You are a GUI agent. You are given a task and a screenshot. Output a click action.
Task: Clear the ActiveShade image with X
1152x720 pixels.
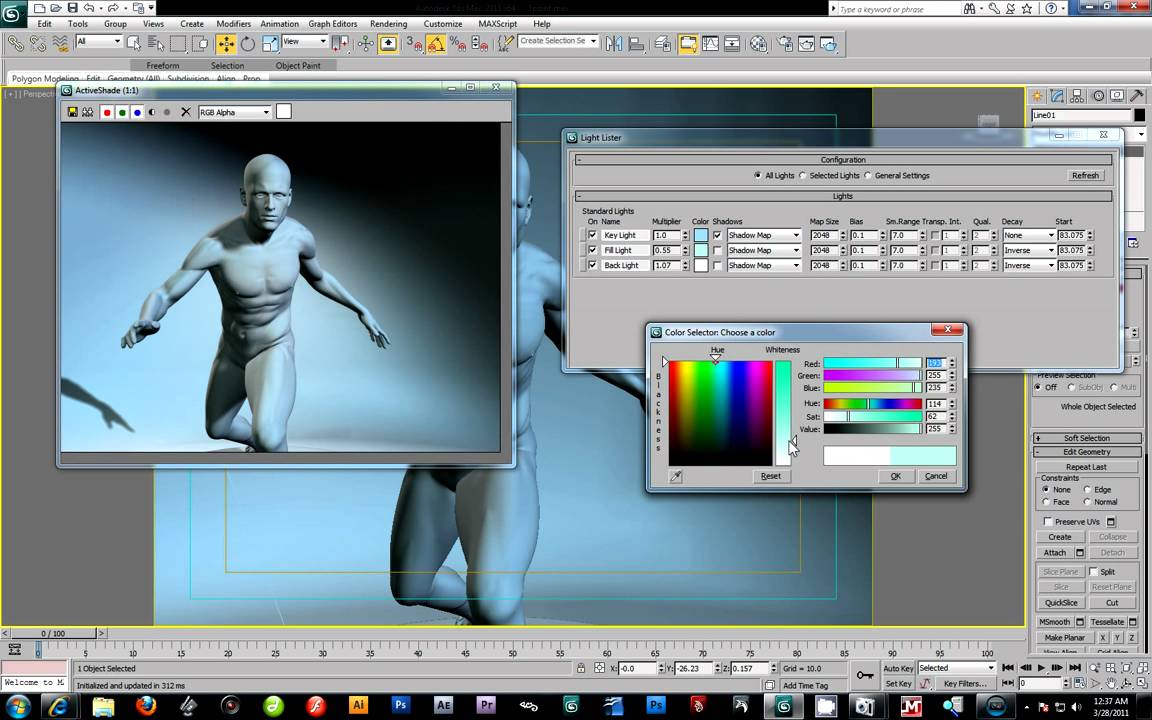click(186, 112)
